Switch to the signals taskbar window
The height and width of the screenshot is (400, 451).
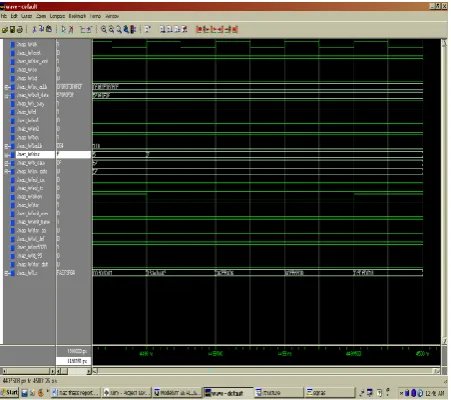pos(330,393)
